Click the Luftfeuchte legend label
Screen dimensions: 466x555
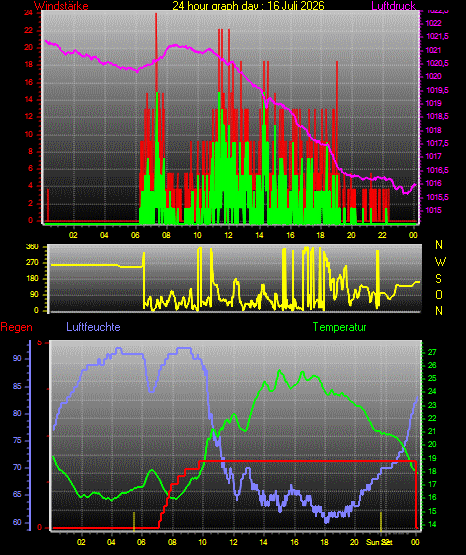click(x=93, y=327)
